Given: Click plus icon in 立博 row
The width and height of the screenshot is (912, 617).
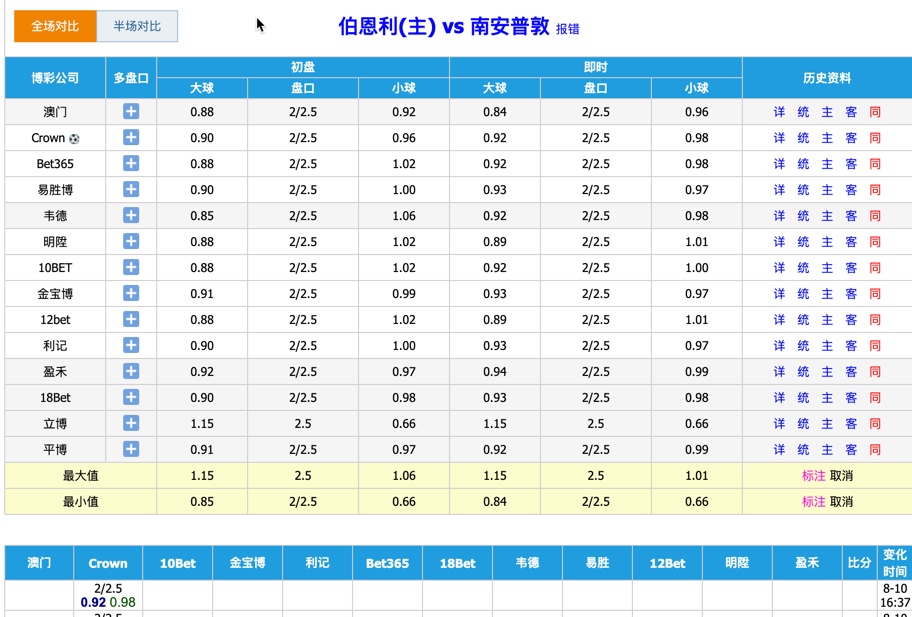Looking at the screenshot, I should click(x=131, y=423).
